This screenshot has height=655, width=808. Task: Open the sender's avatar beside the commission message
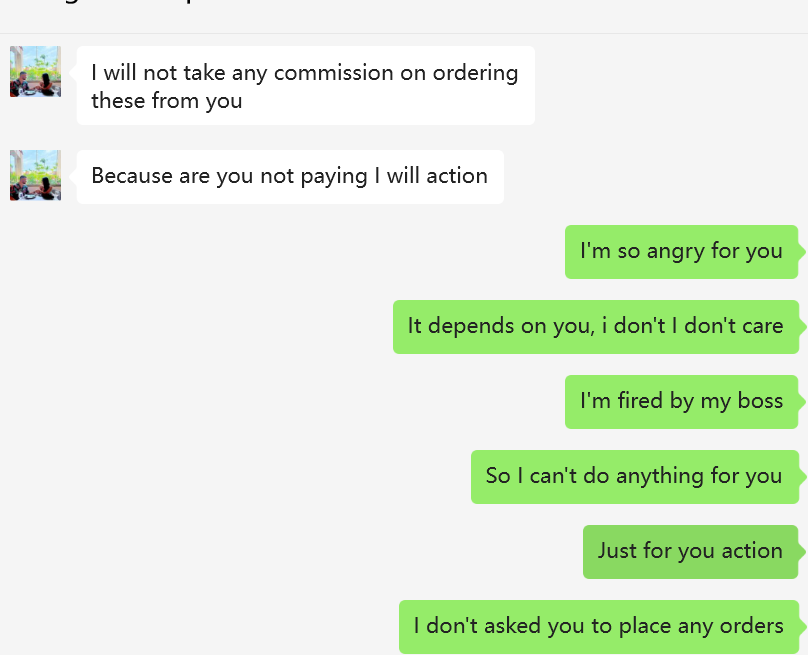(35, 71)
